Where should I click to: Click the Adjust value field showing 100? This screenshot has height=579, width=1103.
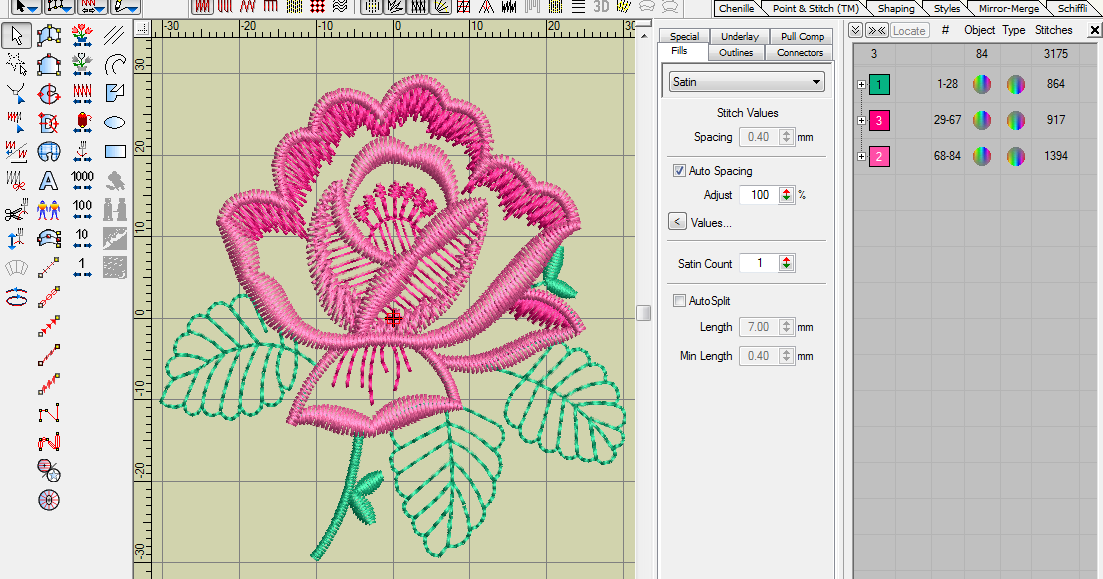[x=759, y=195]
